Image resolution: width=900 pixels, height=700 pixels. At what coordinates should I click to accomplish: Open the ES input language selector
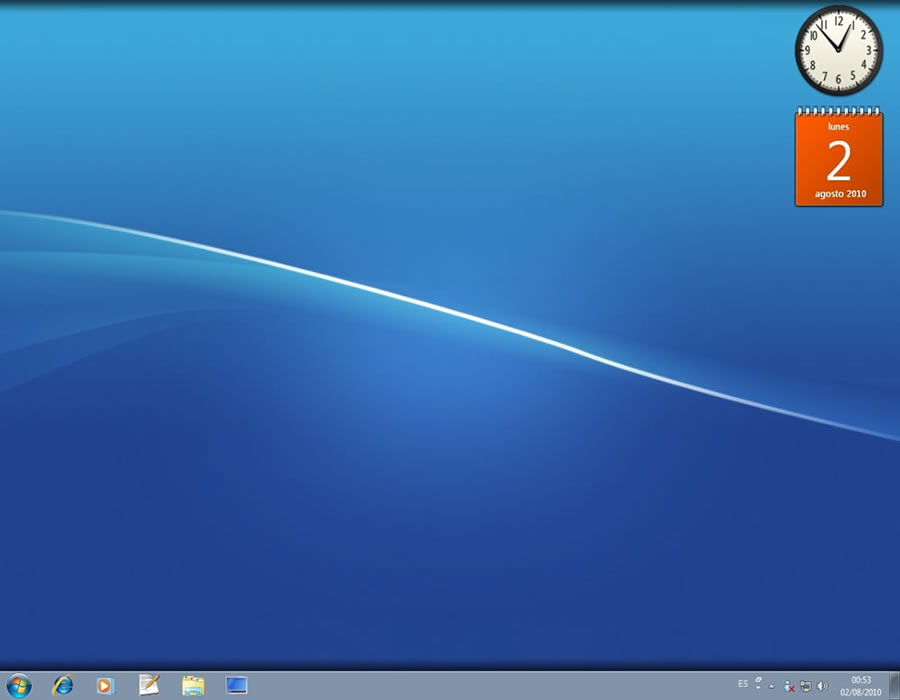(x=743, y=684)
